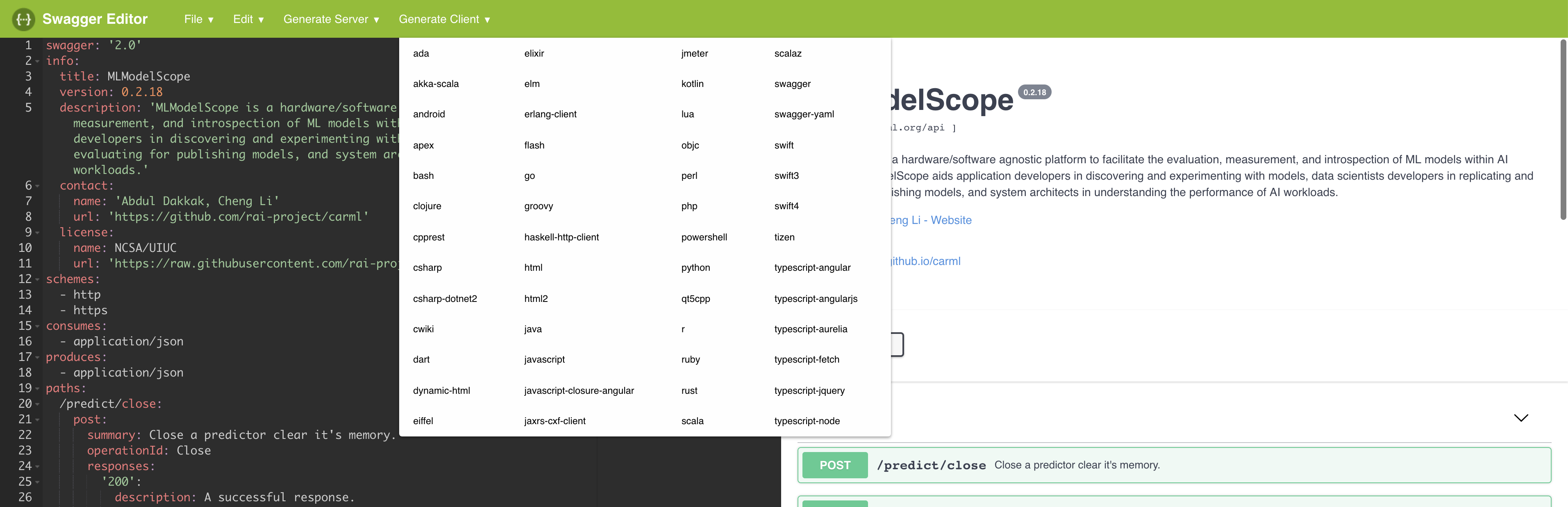Choose html2 client generator
Screen dimensions: 1568x507
(x=536, y=299)
